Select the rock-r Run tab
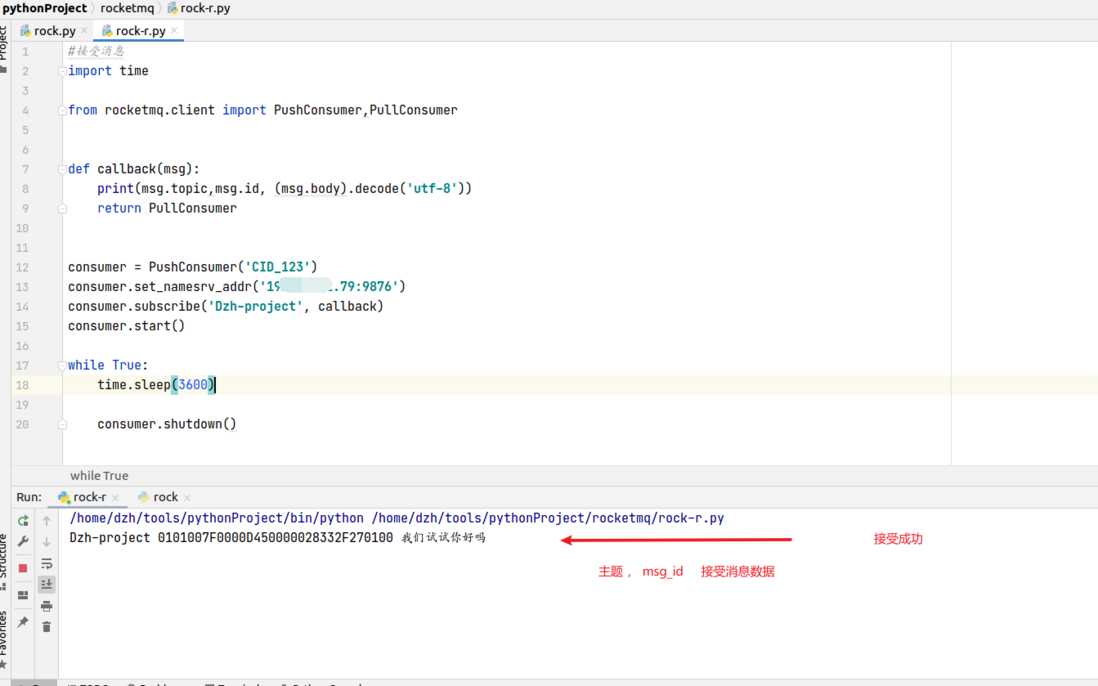 [90, 497]
